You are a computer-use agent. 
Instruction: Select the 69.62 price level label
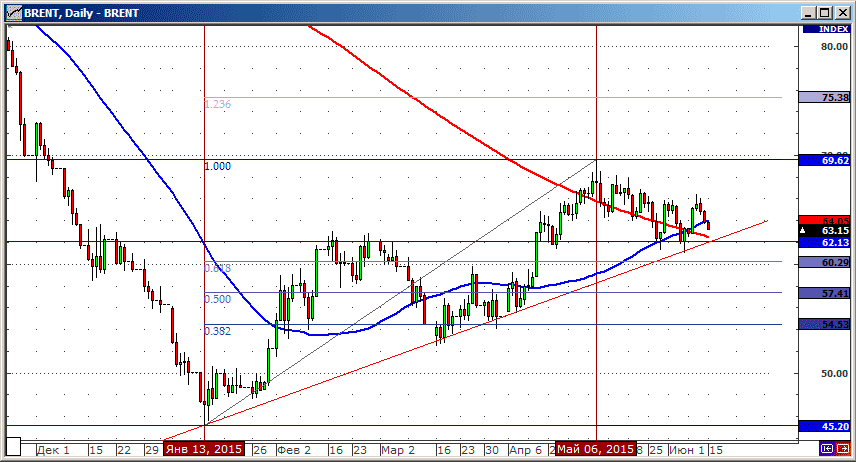click(x=824, y=160)
